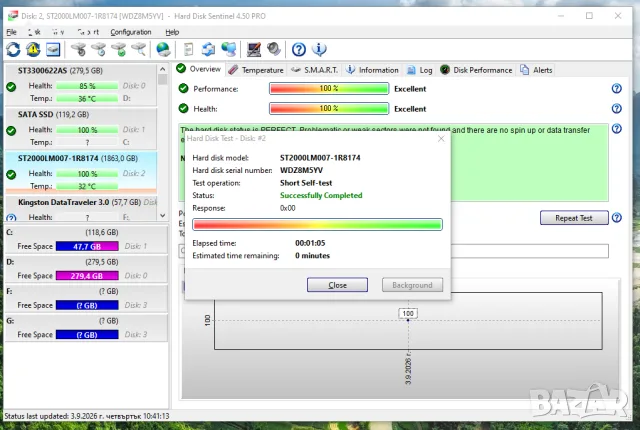640x430 pixels.
Task: Click help icon next to Repeat Test
Action: coord(616,218)
